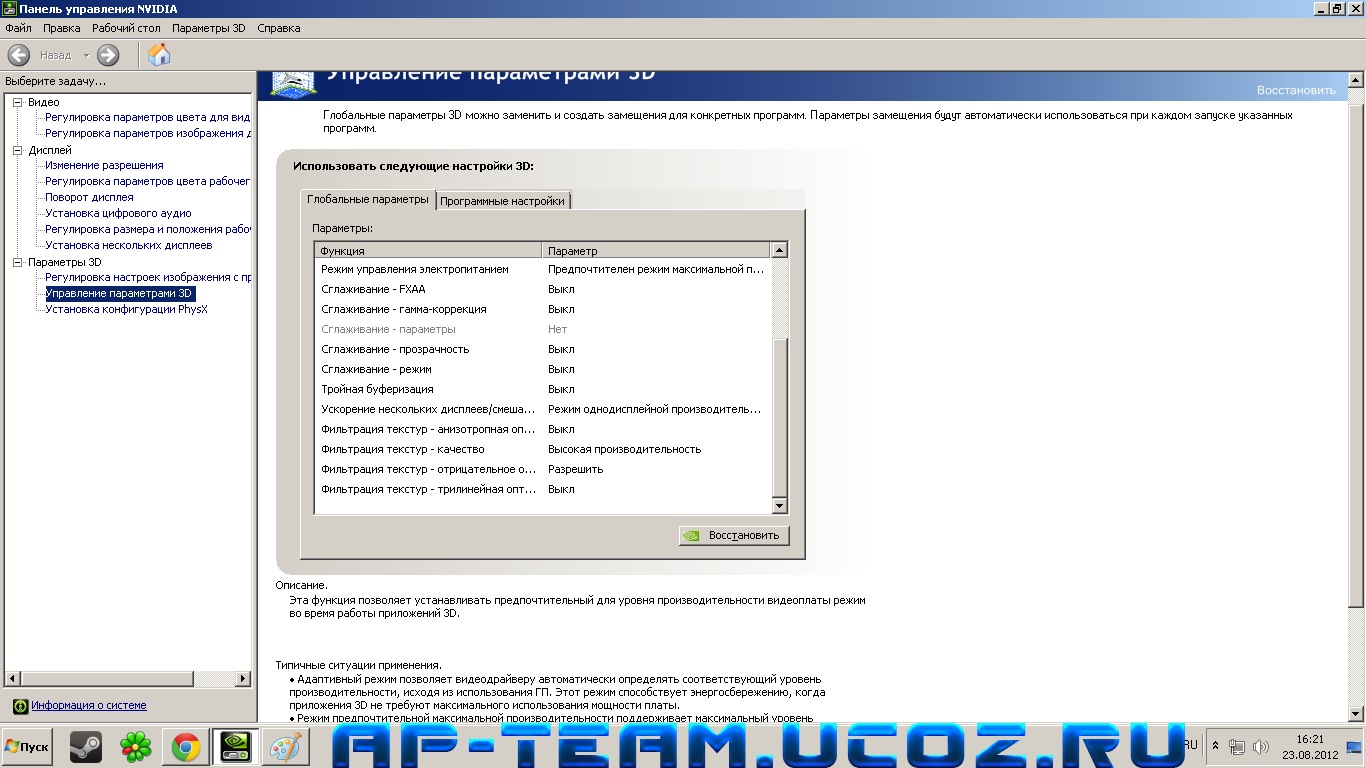Viewport: 1366px width, 768px height.
Task: Select Сглаживание - режим row
Action: [544, 369]
